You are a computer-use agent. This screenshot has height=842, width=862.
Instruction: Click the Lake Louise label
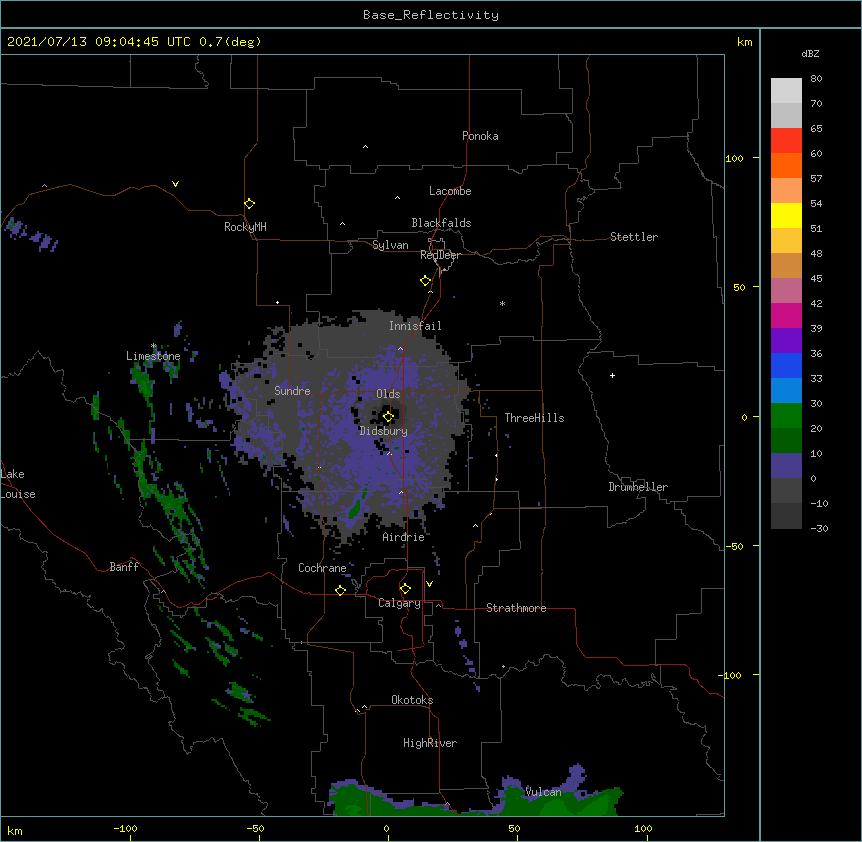pos(18,484)
